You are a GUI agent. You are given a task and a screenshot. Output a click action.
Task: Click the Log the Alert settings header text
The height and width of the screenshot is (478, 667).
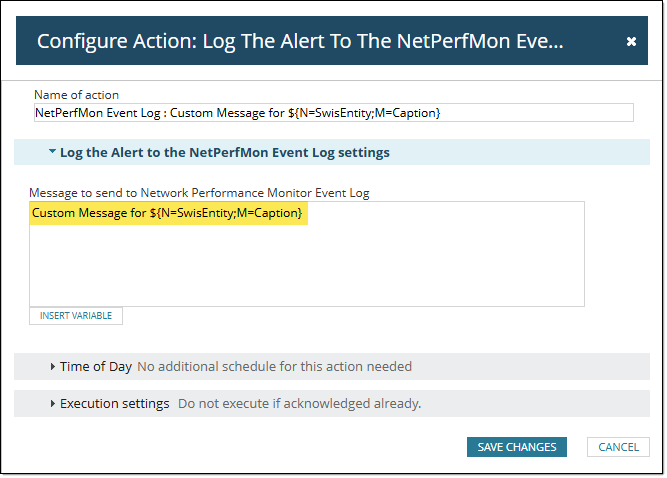[x=225, y=153]
